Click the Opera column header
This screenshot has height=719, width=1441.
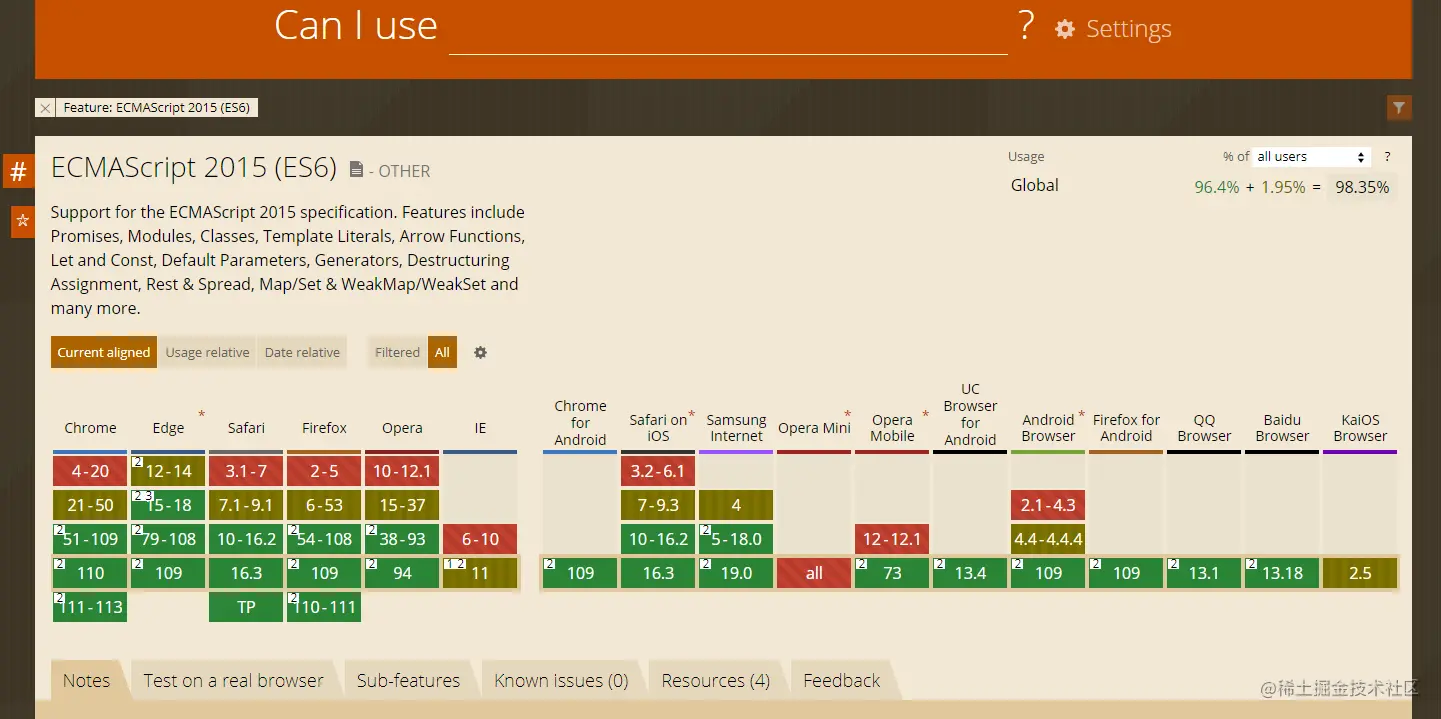[402, 428]
